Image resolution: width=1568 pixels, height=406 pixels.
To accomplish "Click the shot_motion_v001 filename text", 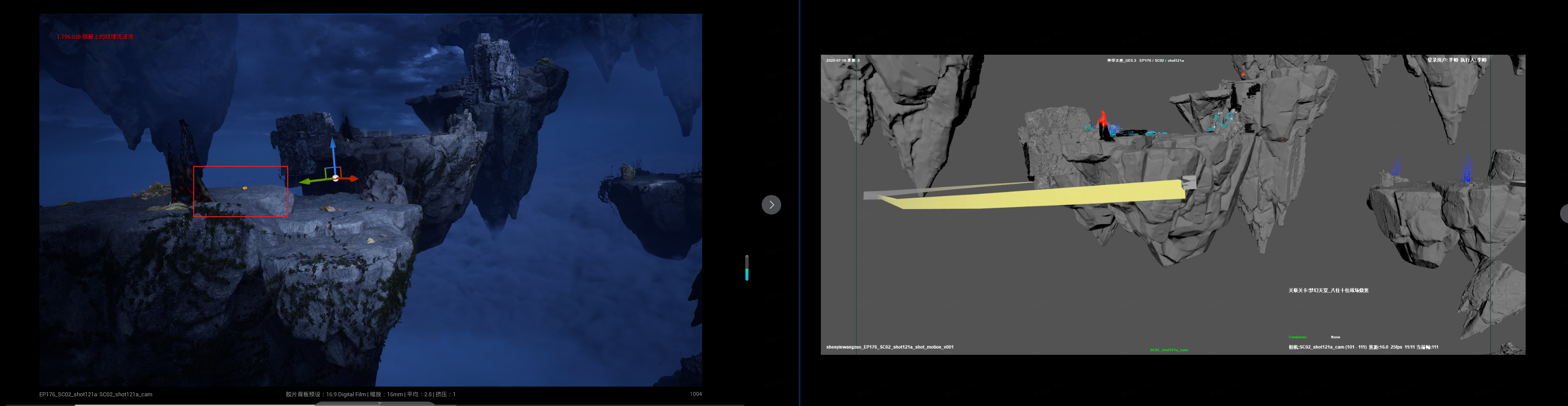I will pos(889,347).
